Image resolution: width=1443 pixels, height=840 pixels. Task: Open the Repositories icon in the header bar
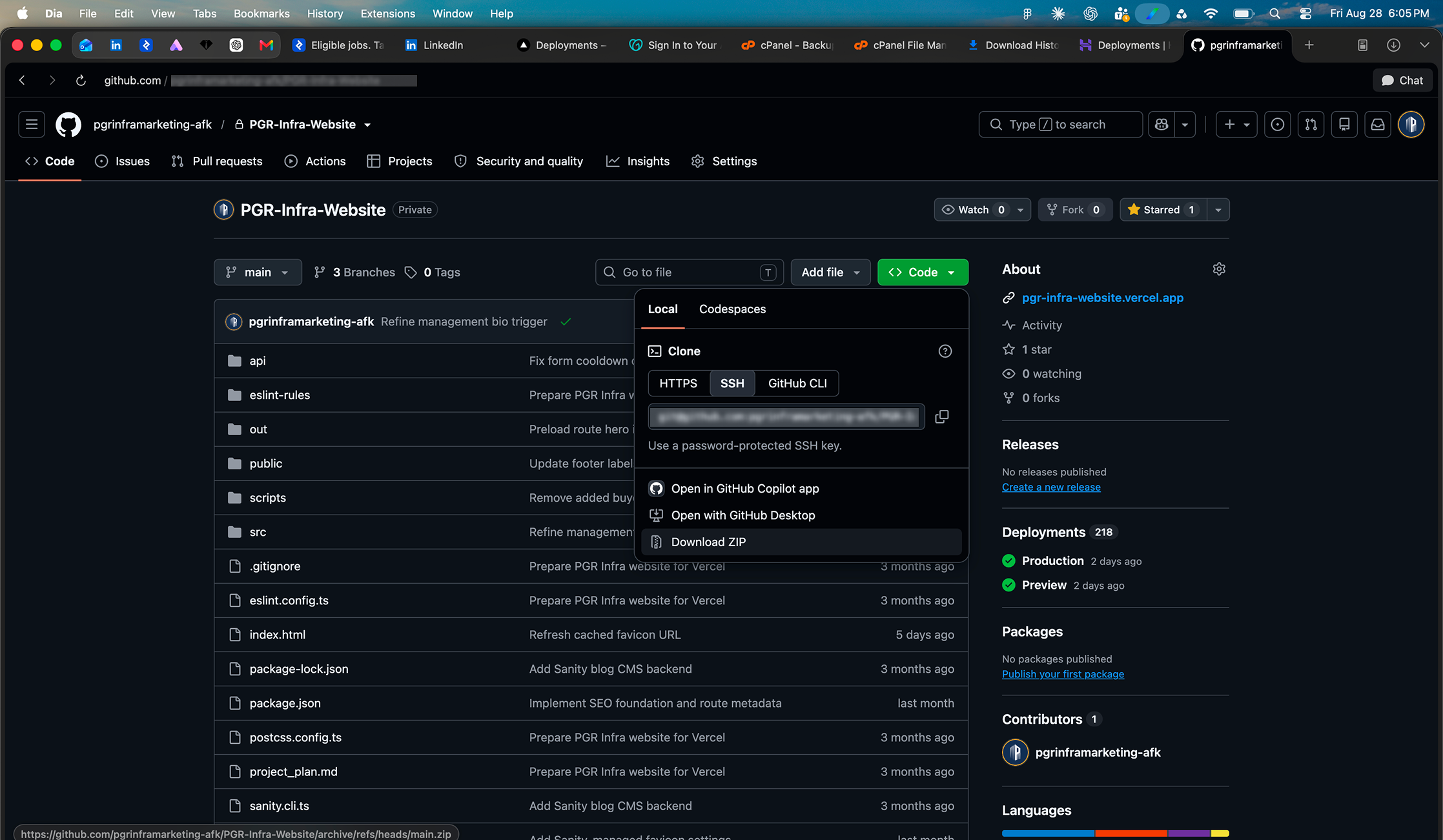point(1344,125)
